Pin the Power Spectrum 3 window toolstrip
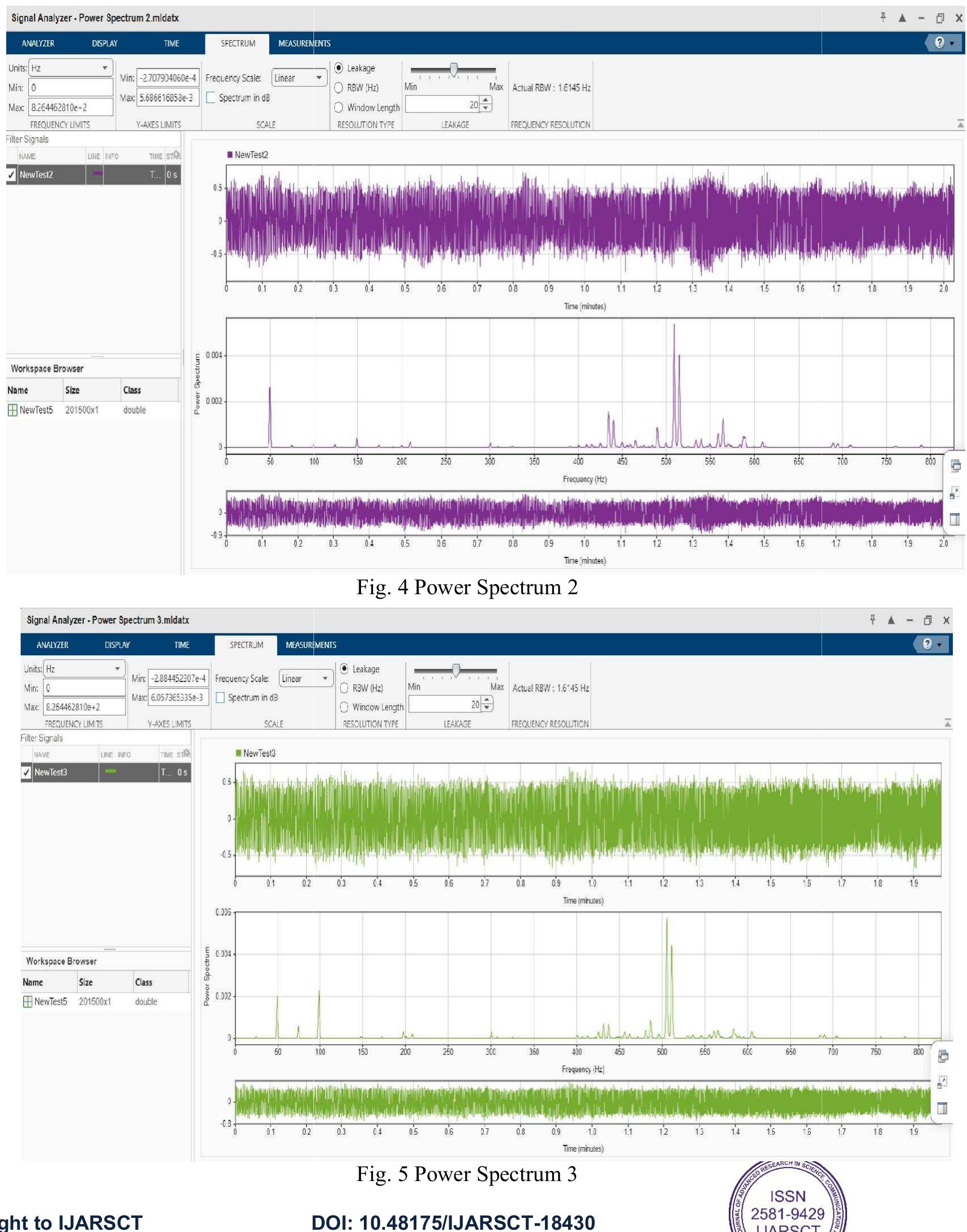 [873, 620]
